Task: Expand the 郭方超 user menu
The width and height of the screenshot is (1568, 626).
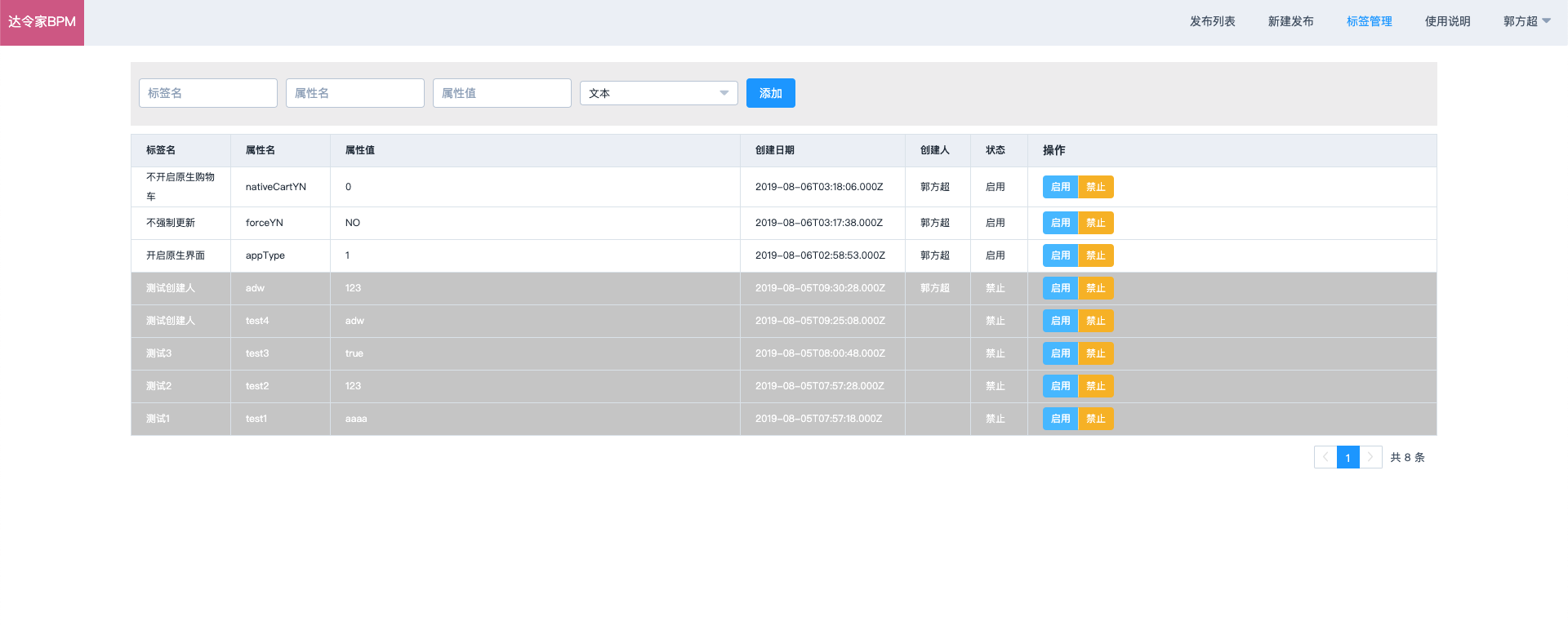Action: click(x=1526, y=21)
